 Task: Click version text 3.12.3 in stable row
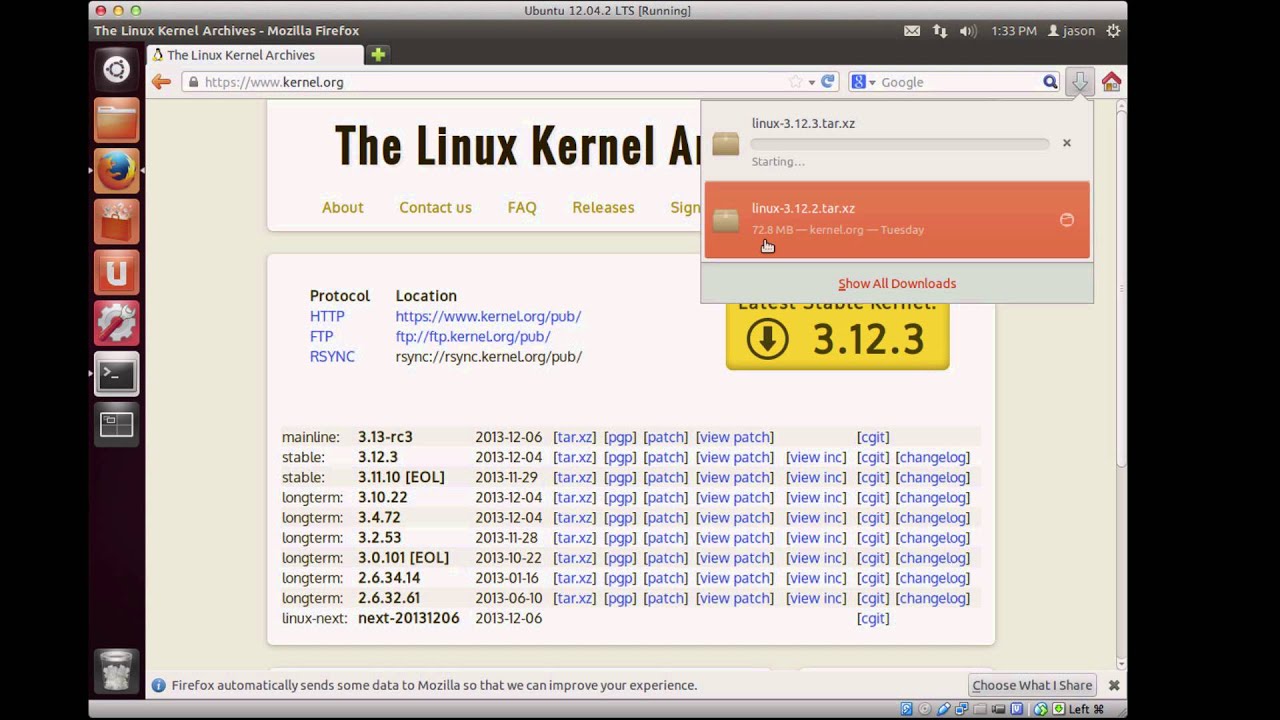pyautogui.click(x=378, y=457)
